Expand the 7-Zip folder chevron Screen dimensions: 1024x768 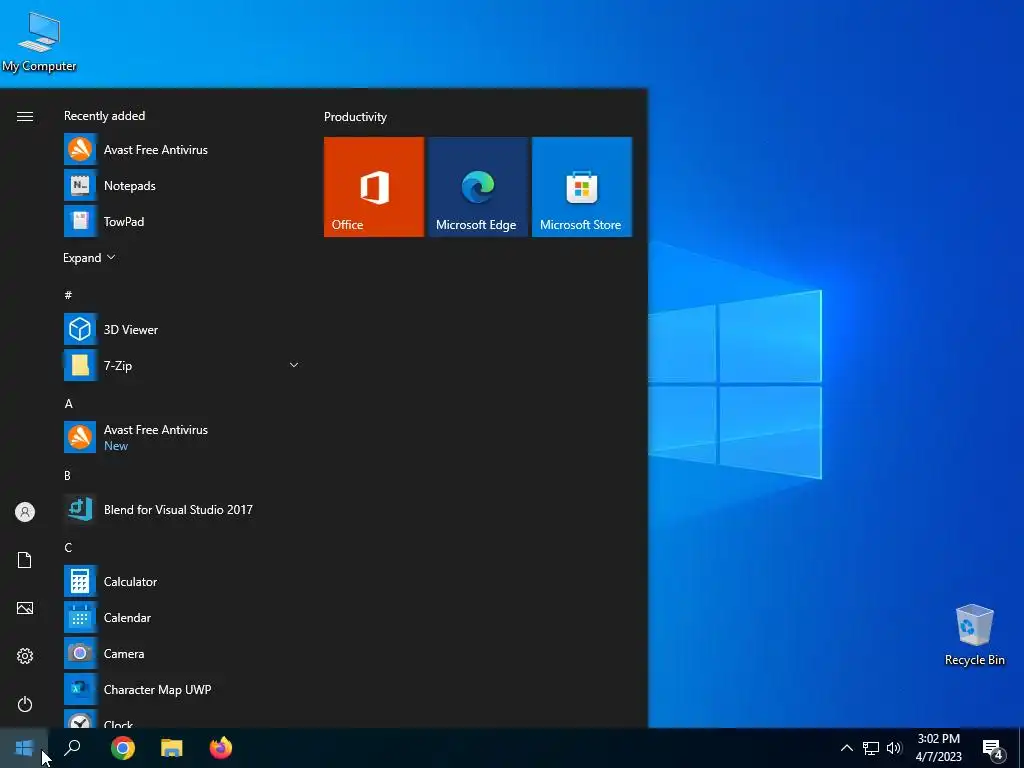(294, 365)
